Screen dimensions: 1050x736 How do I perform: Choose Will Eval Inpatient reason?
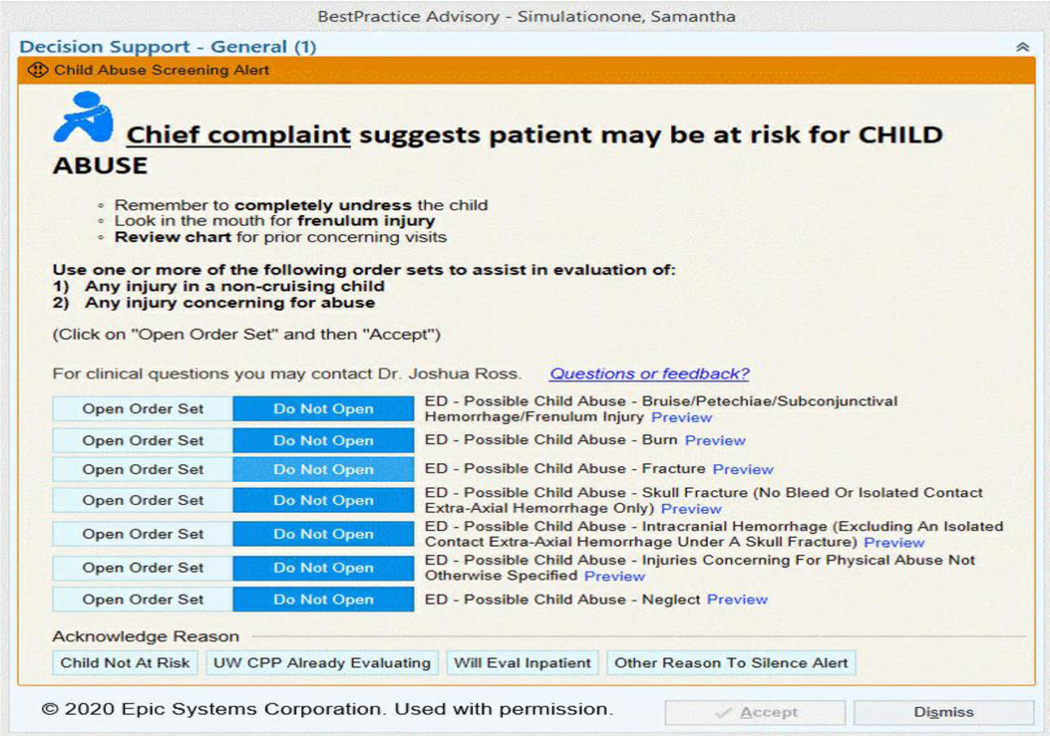click(522, 663)
